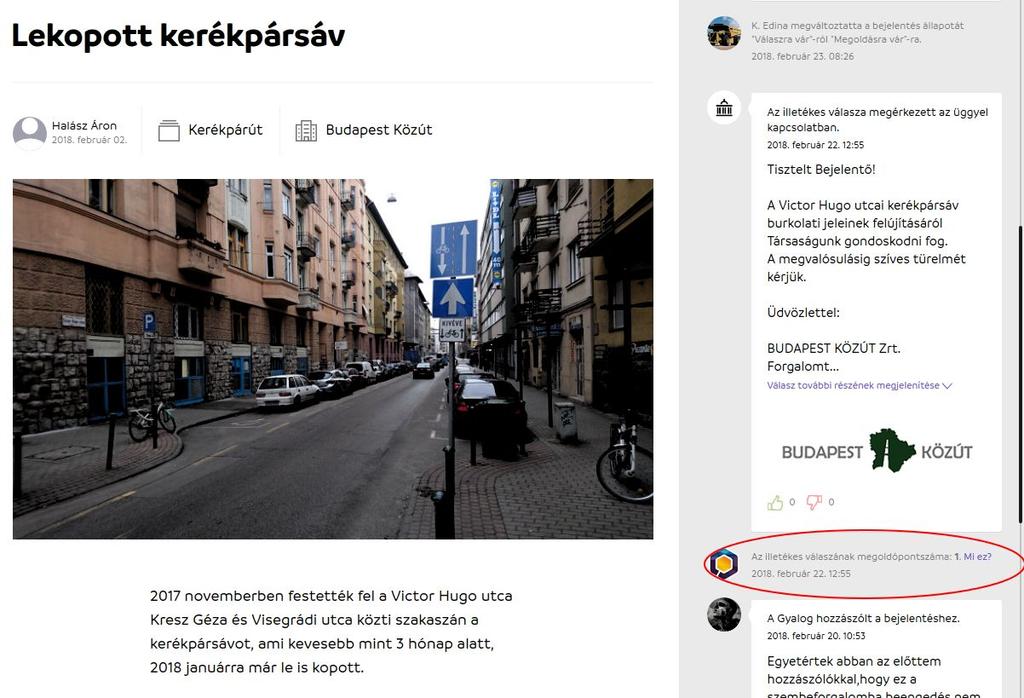Image resolution: width=1024 pixels, height=698 pixels.
Task: Open the Budapest Közút authority link
Action: coord(379,130)
